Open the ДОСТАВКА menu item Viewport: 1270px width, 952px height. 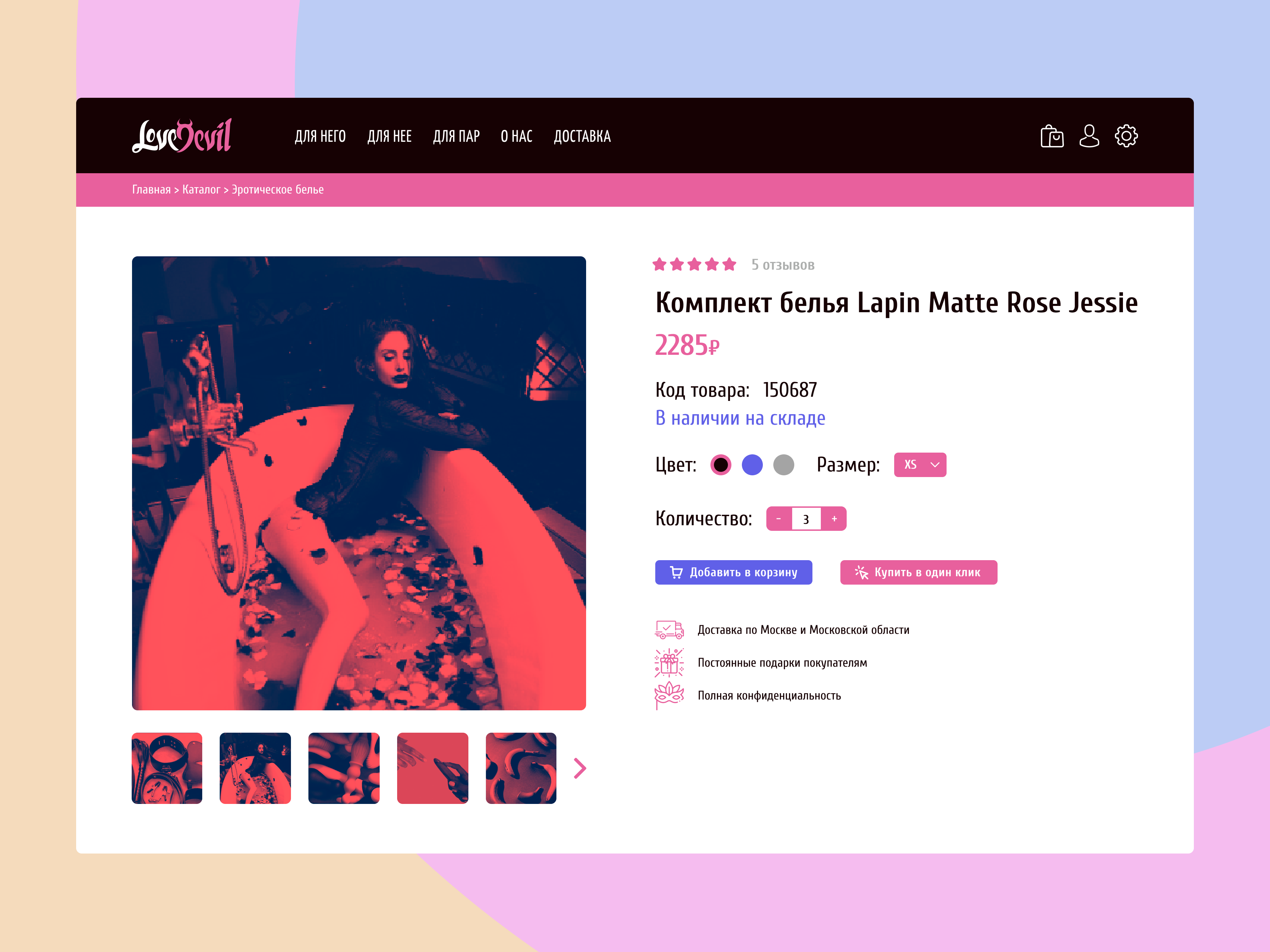582,136
